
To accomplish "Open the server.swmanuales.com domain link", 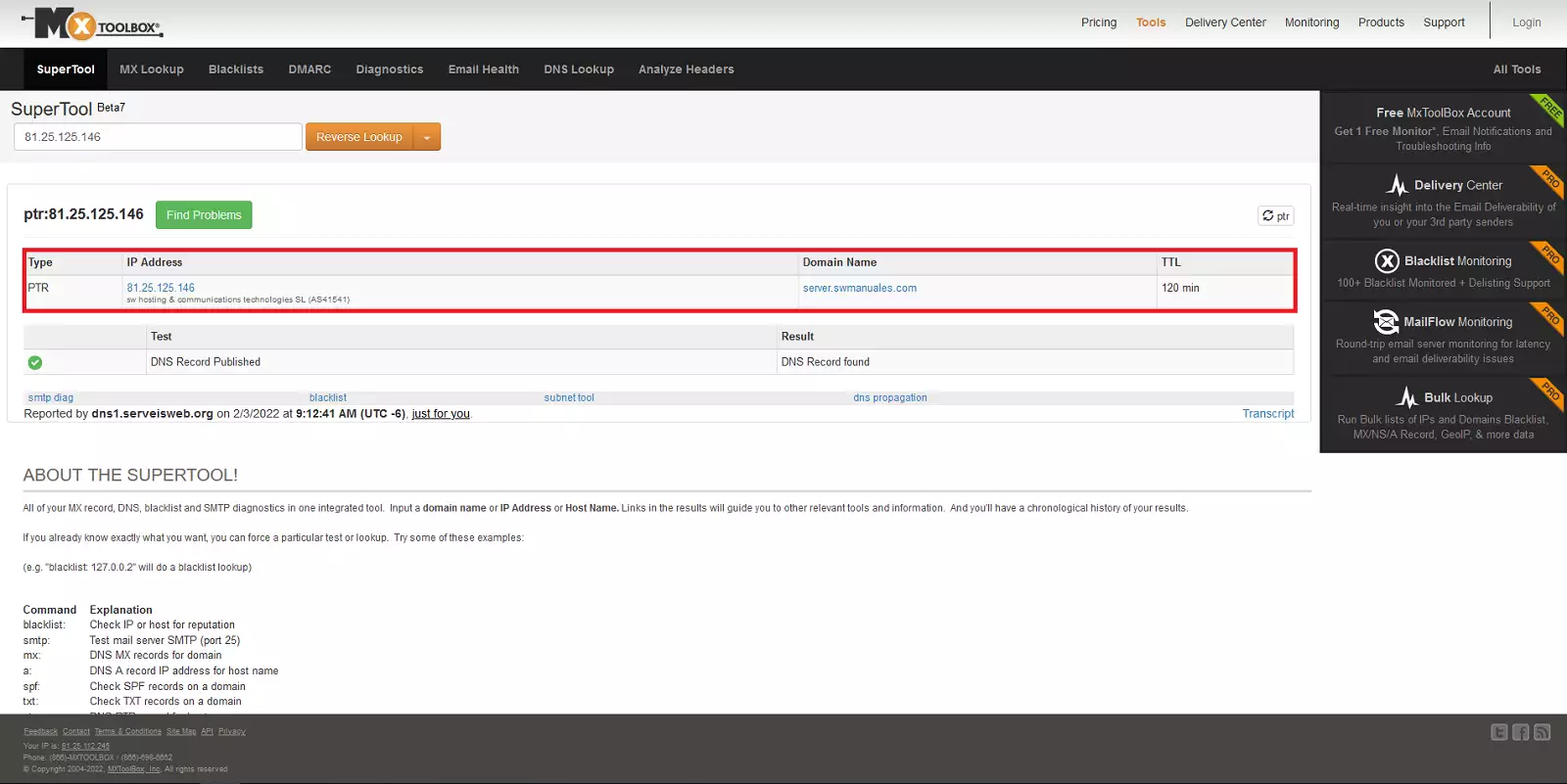I will tap(859, 288).
